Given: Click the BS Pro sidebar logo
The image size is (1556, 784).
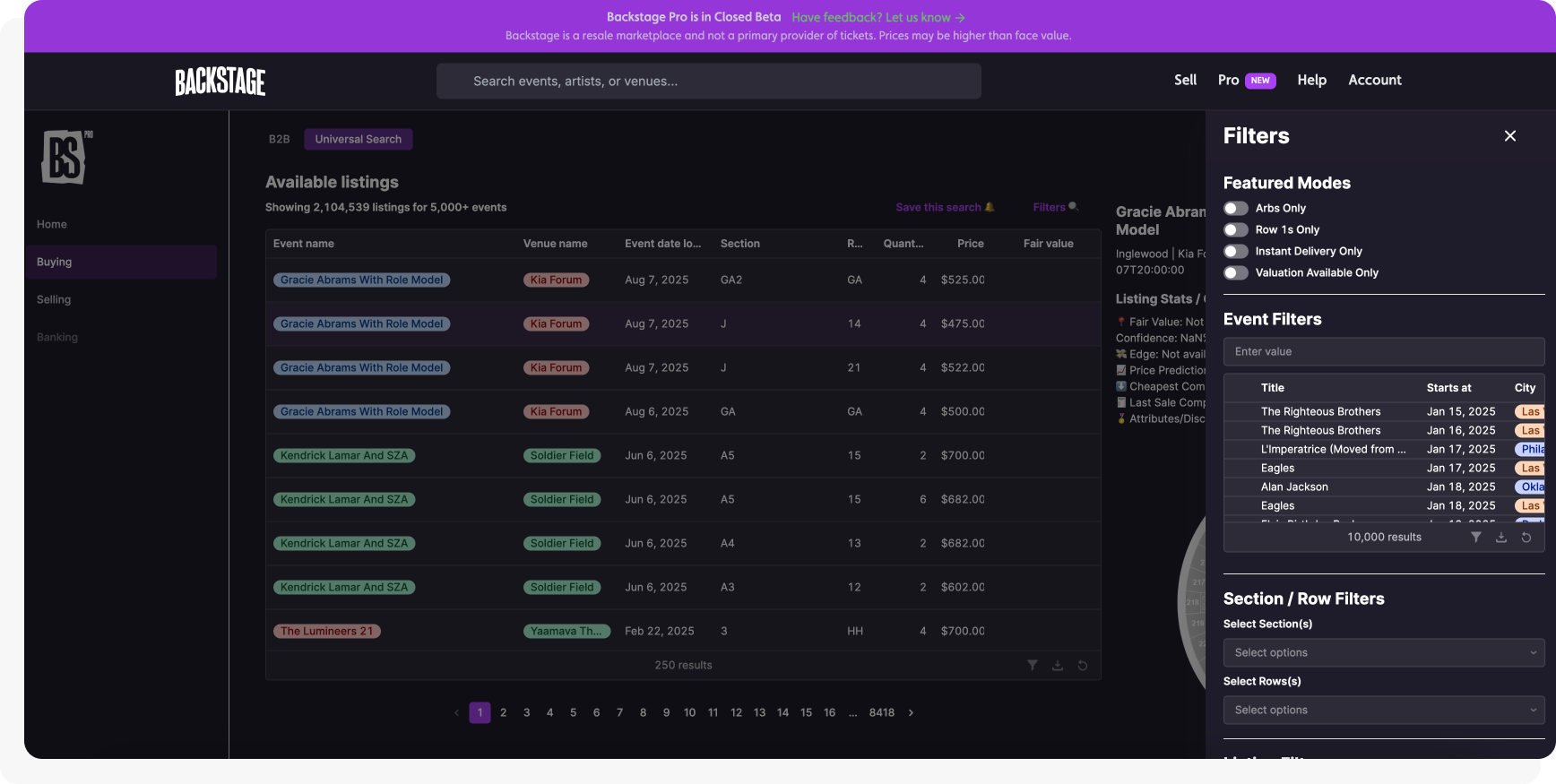Looking at the screenshot, I should (x=66, y=157).
